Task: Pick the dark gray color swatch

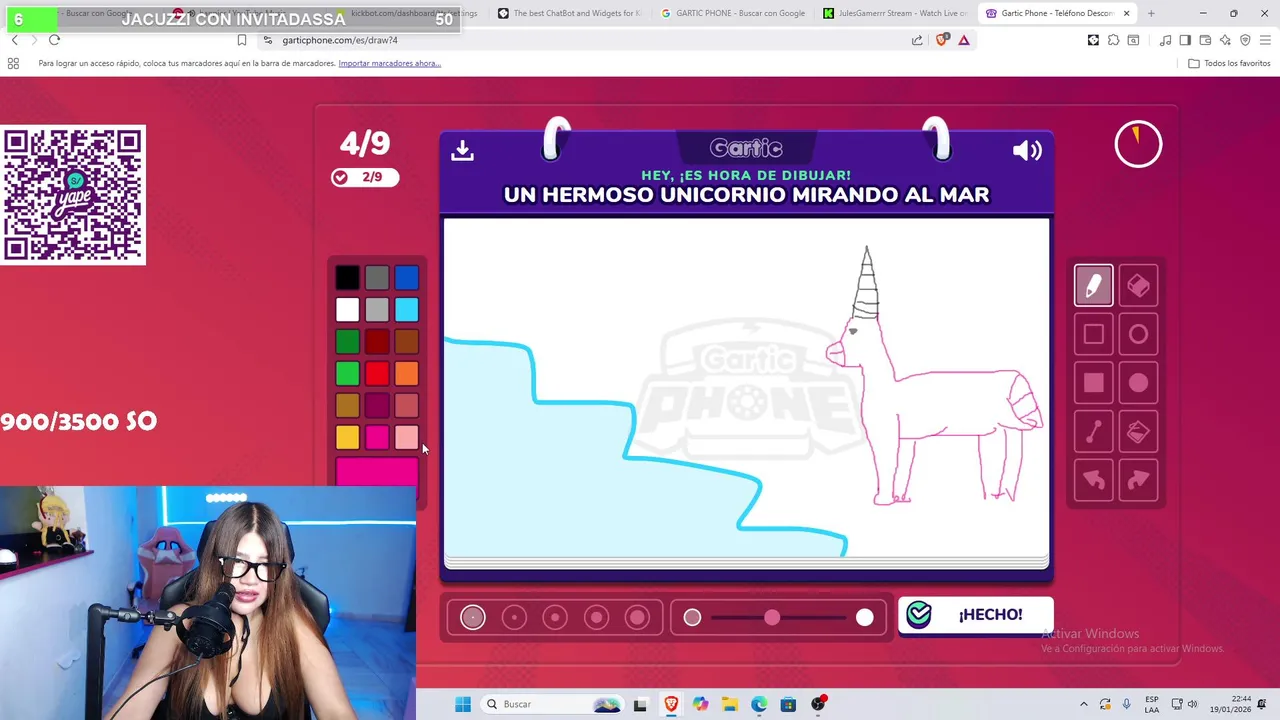Action: click(x=377, y=278)
